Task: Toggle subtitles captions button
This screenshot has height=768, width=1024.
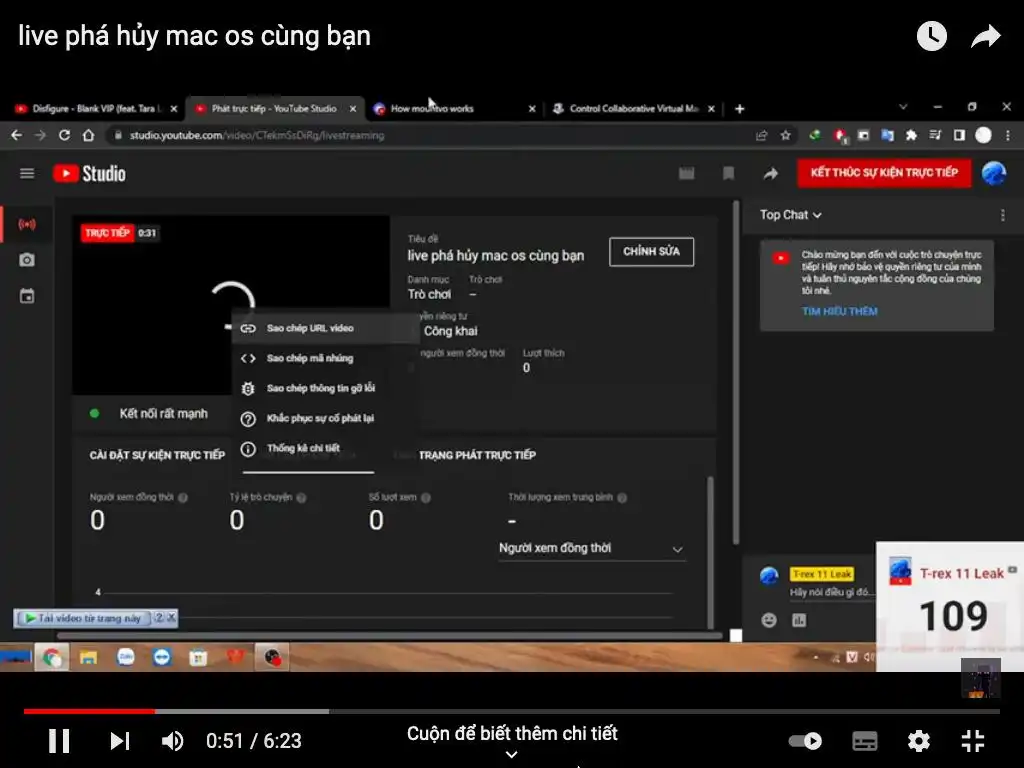Action: (x=865, y=741)
